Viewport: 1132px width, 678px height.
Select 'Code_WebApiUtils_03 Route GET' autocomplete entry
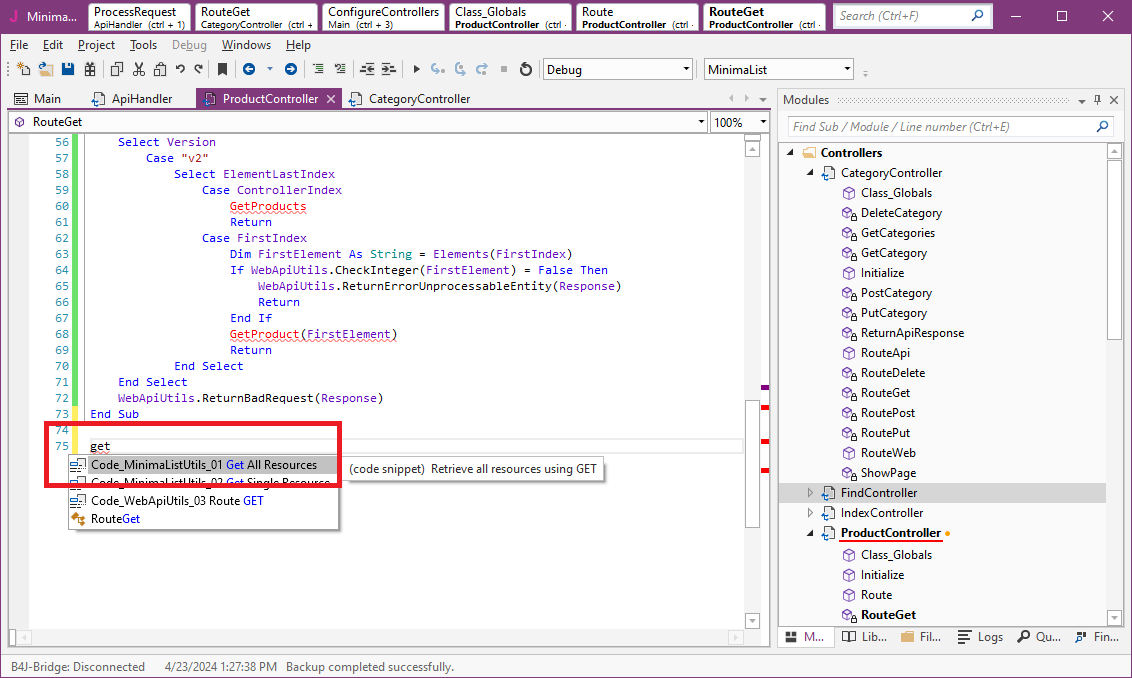(x=176, y=501)
